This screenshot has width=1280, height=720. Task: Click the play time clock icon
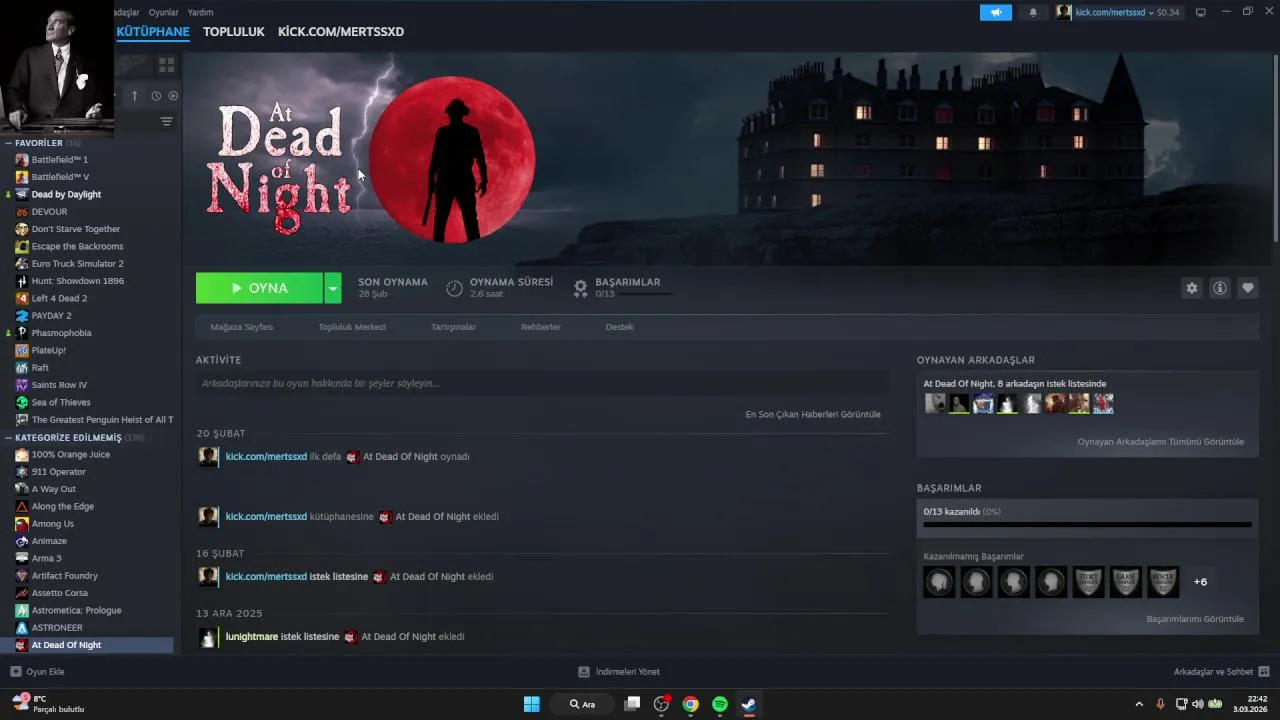(454, 288)
